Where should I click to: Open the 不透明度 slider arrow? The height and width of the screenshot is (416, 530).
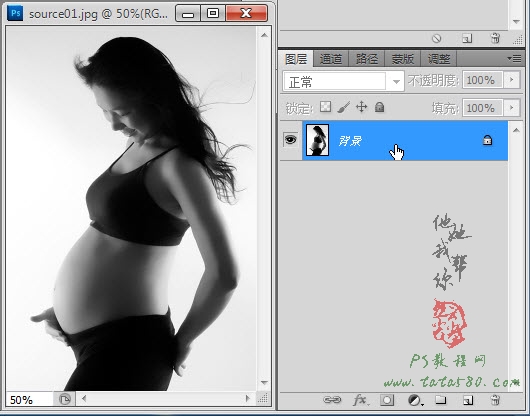click(x=511, y=80)
